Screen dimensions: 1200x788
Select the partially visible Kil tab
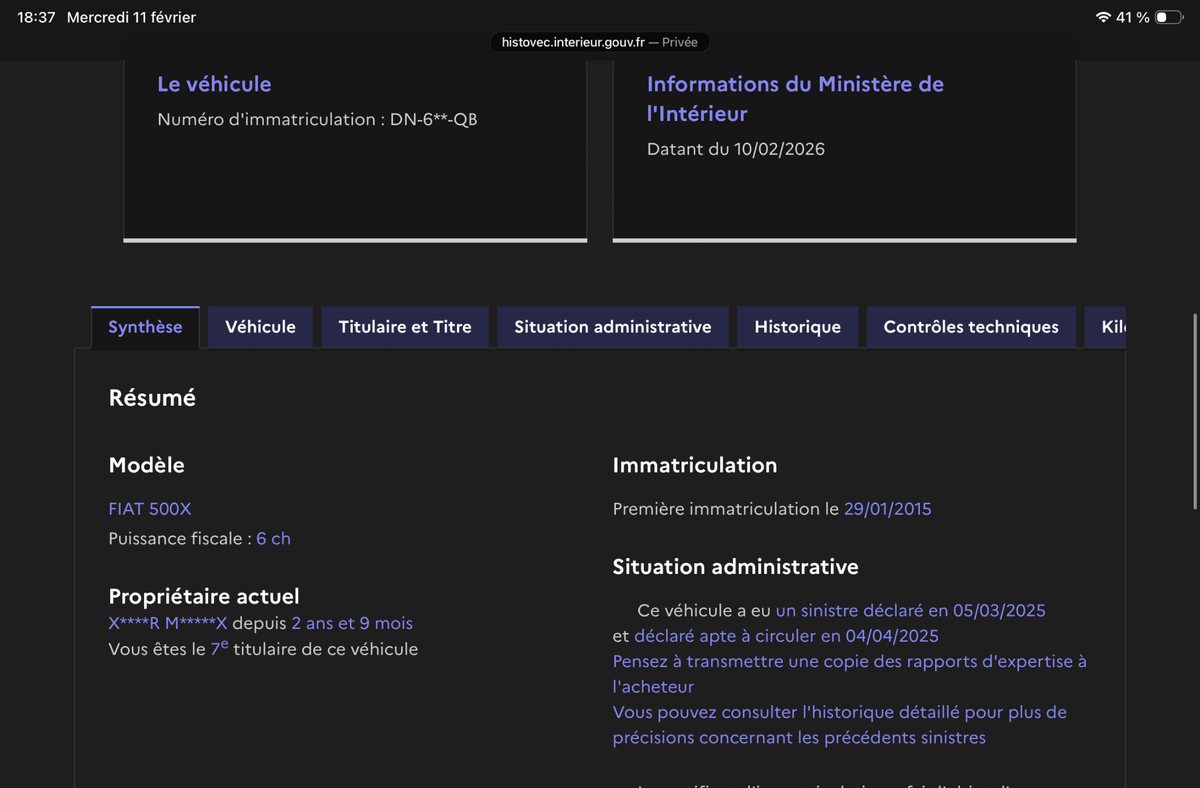tap(1112, 327)
